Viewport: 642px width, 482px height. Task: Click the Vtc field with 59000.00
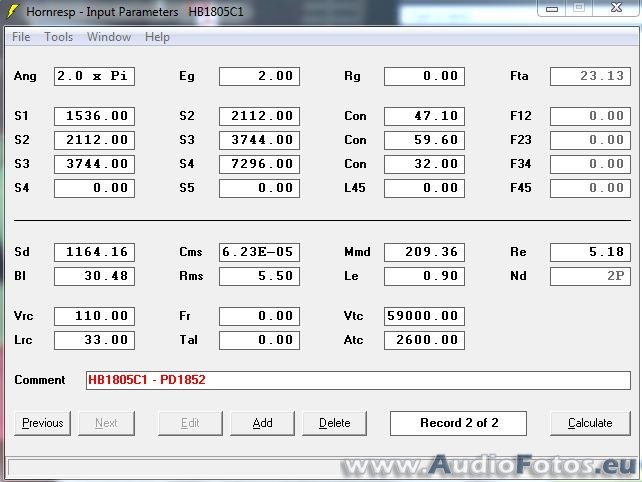[x=424, y=316]
